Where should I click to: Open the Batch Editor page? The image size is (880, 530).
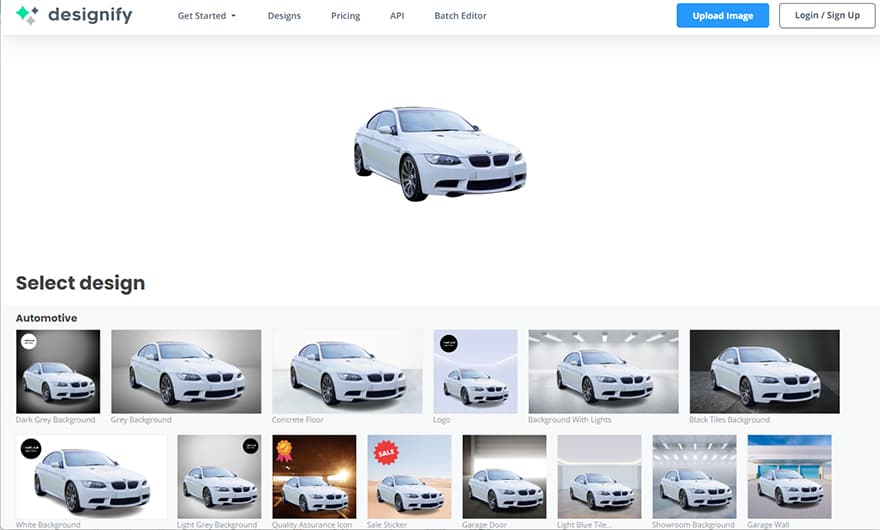[x=460, y=16]
